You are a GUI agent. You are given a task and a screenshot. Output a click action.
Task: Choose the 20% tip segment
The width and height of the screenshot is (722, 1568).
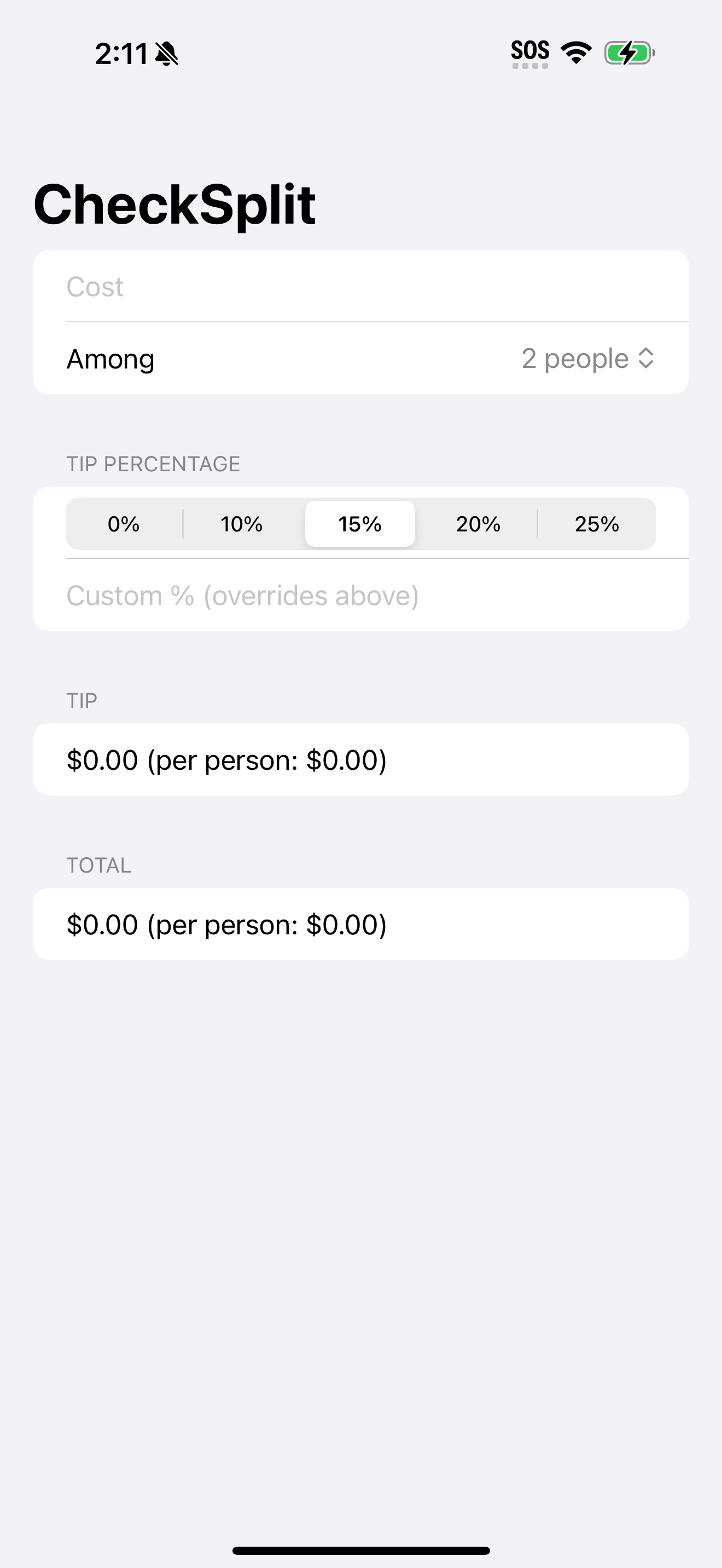pyautogui.click(x=478, y=524)
